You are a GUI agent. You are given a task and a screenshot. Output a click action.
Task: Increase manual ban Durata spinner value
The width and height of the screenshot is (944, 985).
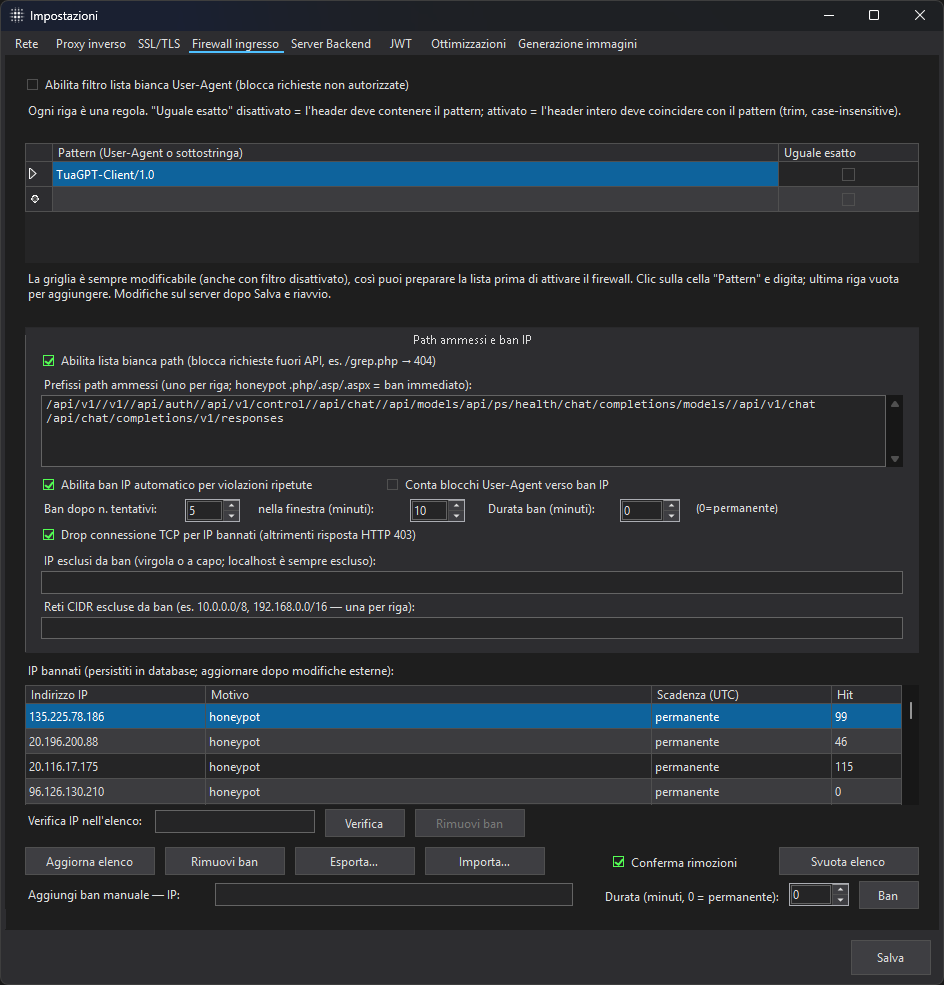click(840, 890)
